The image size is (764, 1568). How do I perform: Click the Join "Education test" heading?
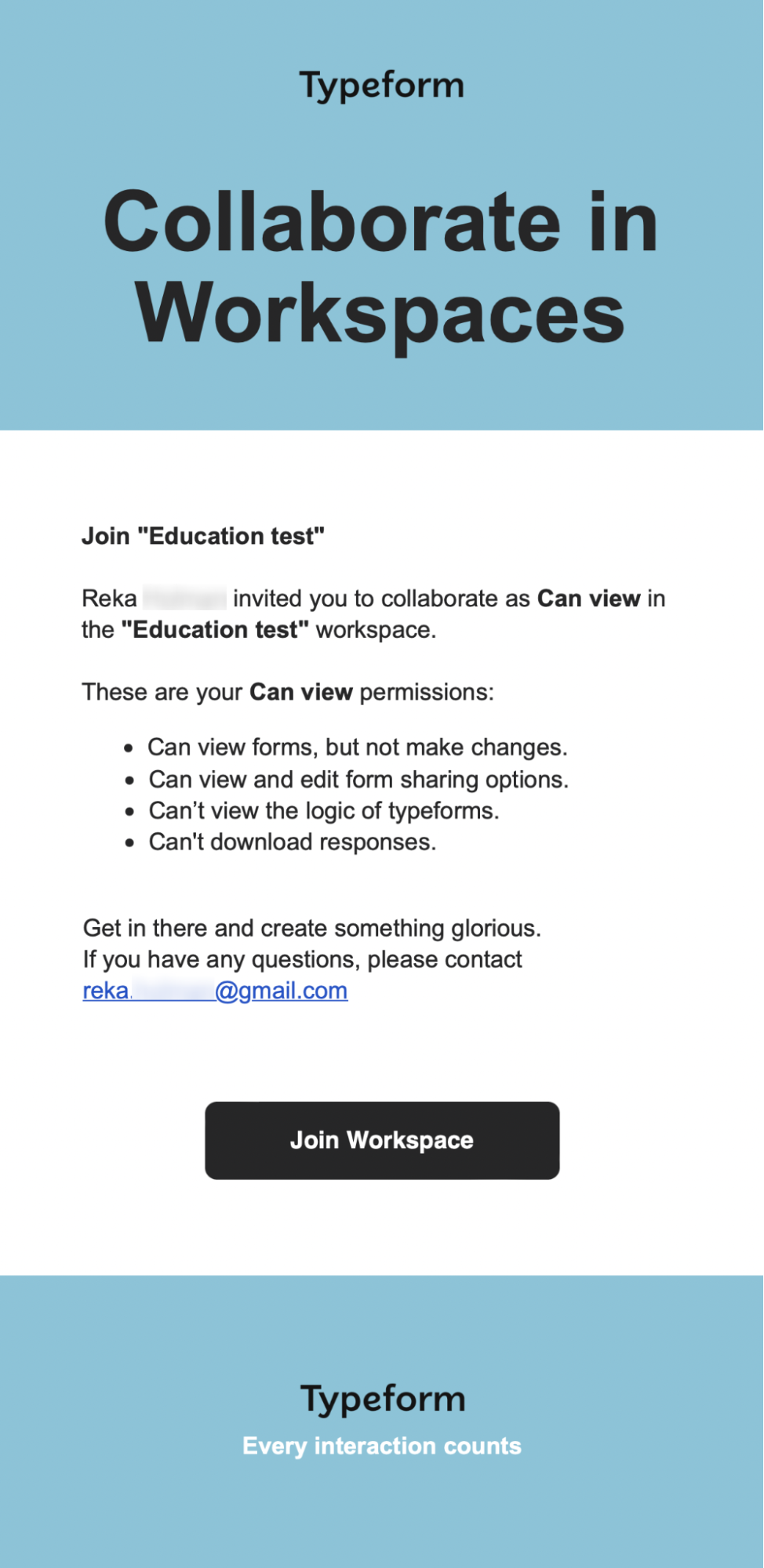click(x=203, y=536)
